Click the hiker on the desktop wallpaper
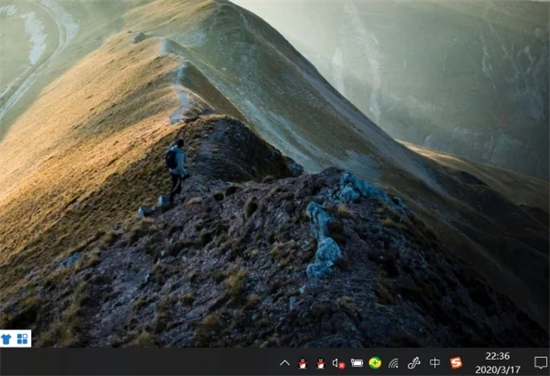The image size is (550, 376). [x=176, y=170]
